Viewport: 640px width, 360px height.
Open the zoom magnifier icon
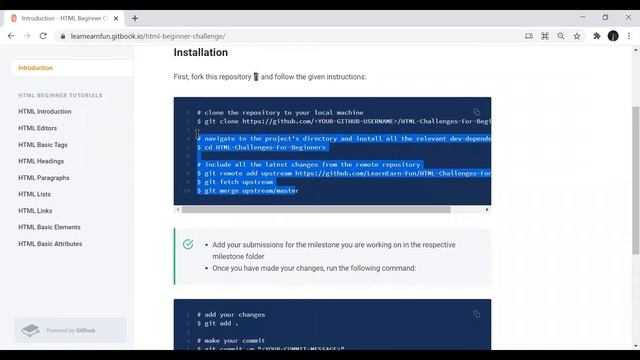point(561,36)
